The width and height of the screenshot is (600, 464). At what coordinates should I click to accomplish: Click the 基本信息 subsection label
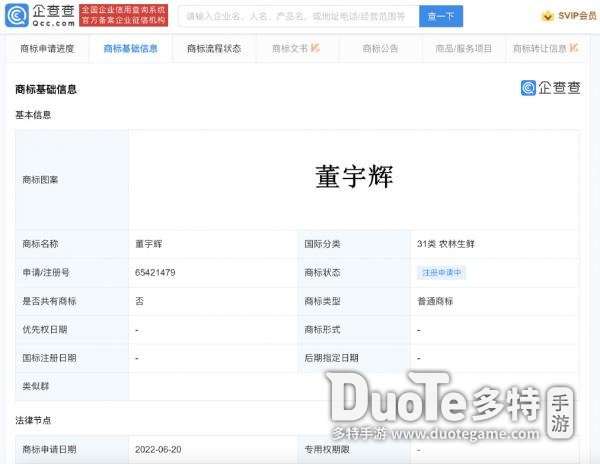(x=33, y=115)
